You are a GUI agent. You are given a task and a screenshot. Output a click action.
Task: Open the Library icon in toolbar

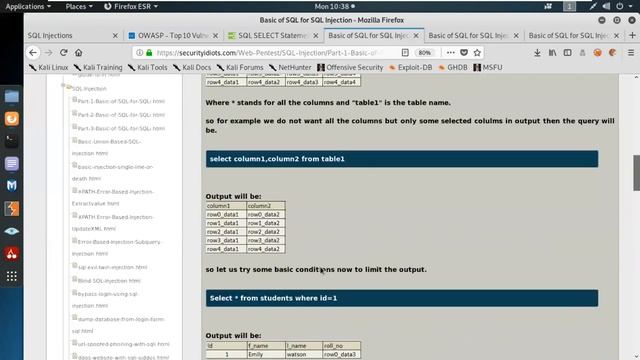click(552, 53)
